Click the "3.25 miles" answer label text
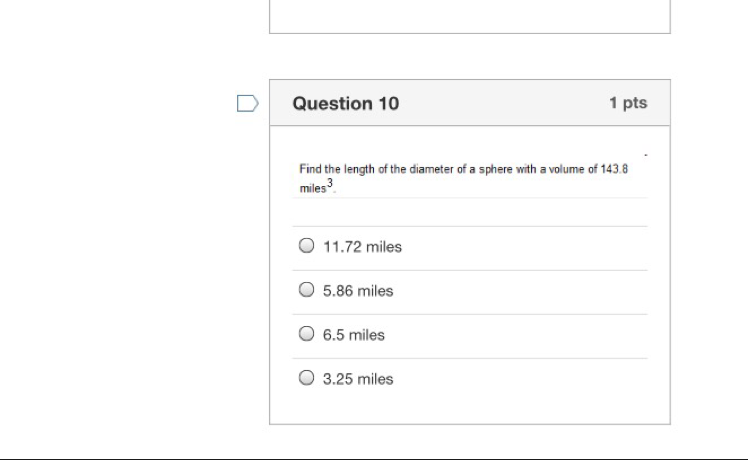 358,379
